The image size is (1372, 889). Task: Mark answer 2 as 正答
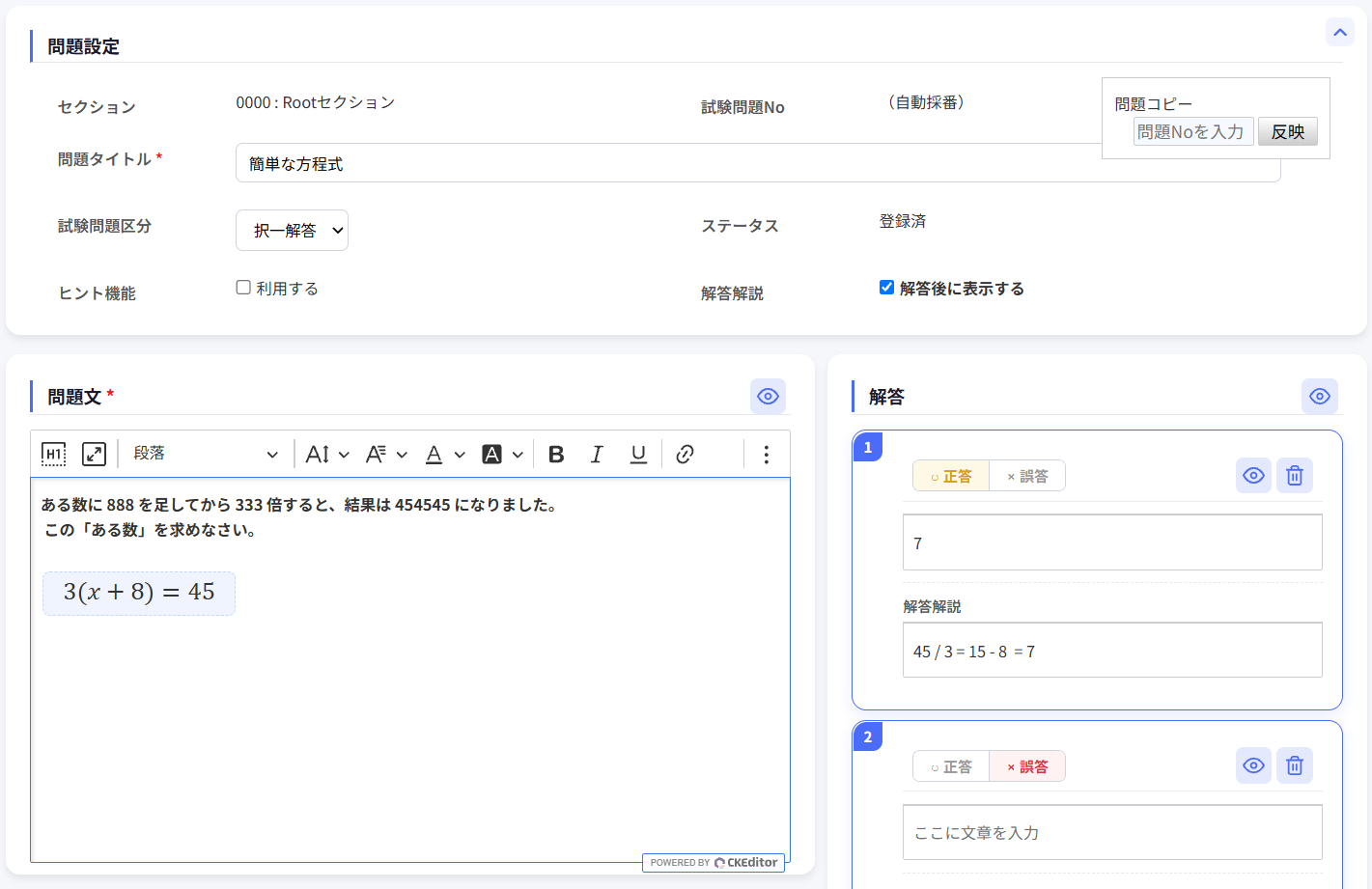(951, 766)
